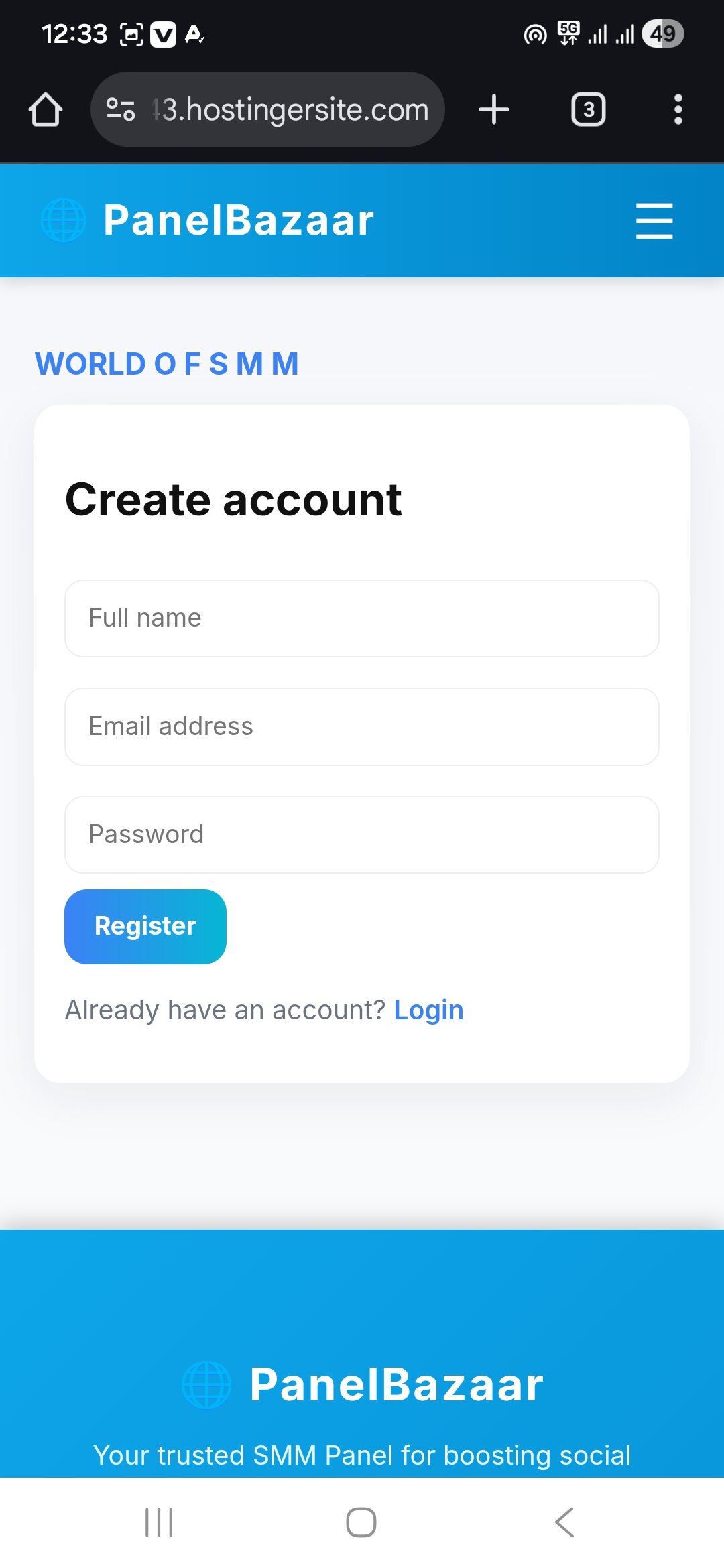This screenshot has width=724, height=1568.
Task: Click the WORLD OF SMM heading
Action: click(x=167, y=364)
